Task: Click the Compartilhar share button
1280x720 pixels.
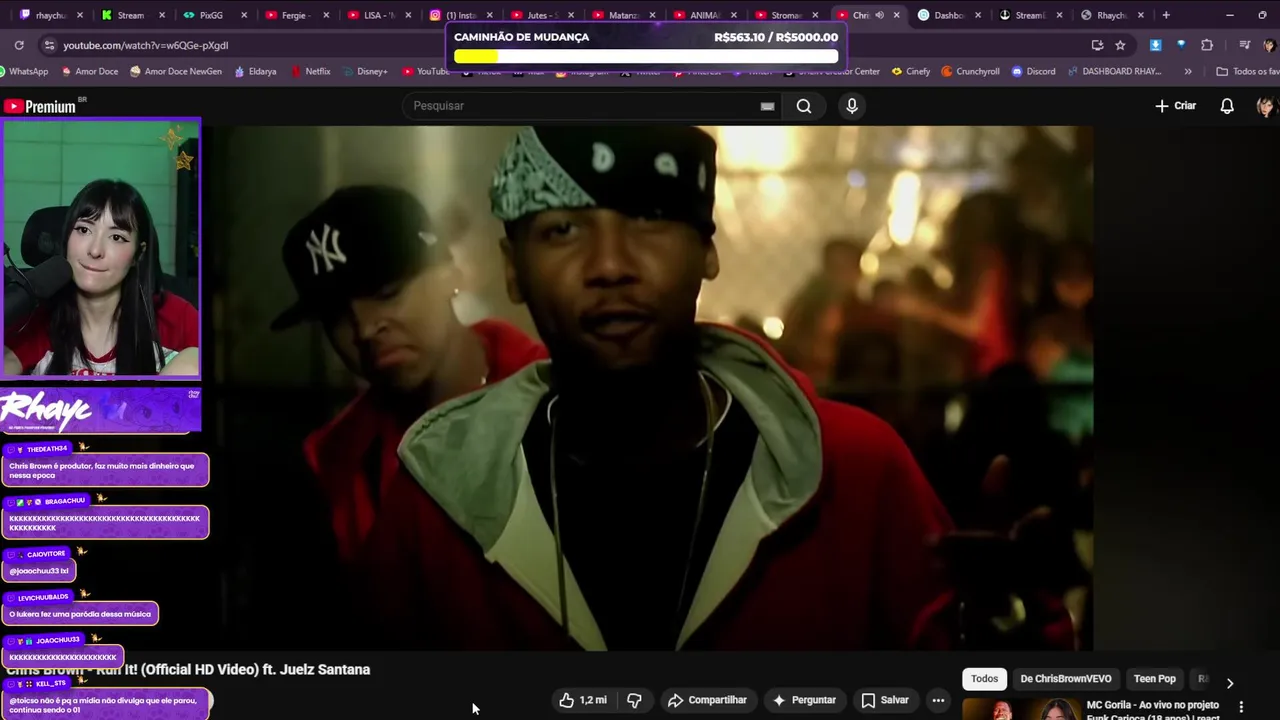Action: click(x=707, y=700)
